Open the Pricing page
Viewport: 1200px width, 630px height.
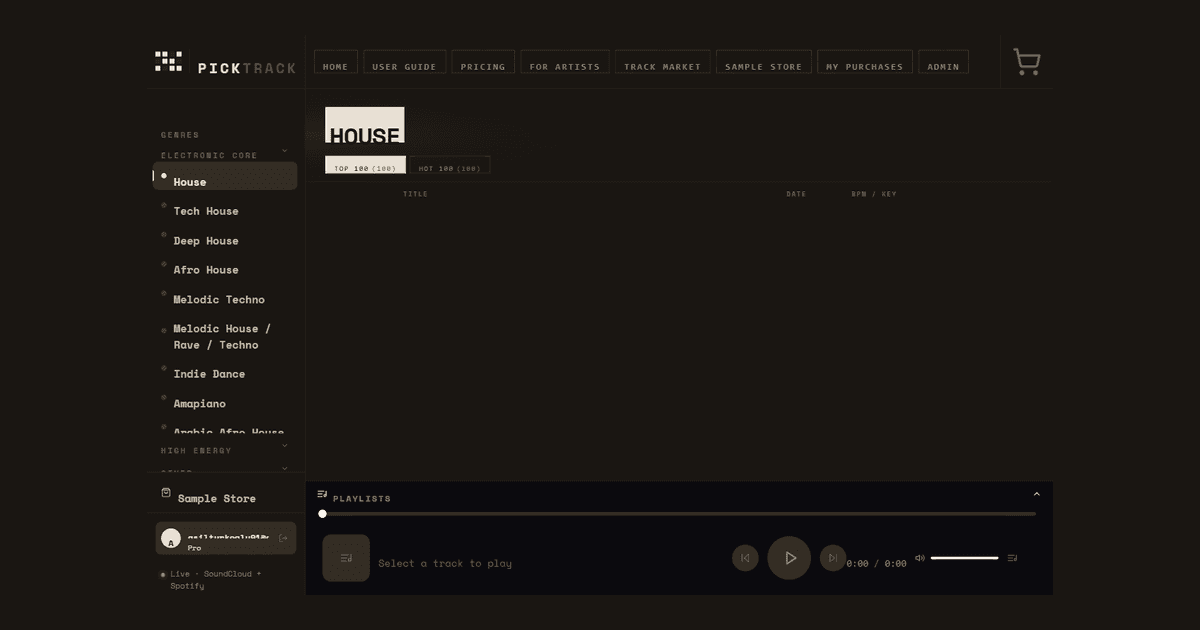[x=483, y=62]
